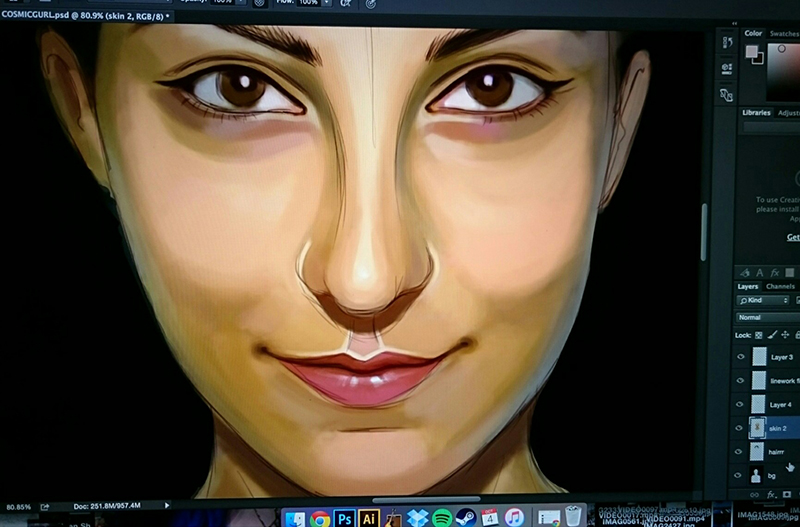Toggle lock transparent pixels
The image size is (800, 527).
point(759,335)
